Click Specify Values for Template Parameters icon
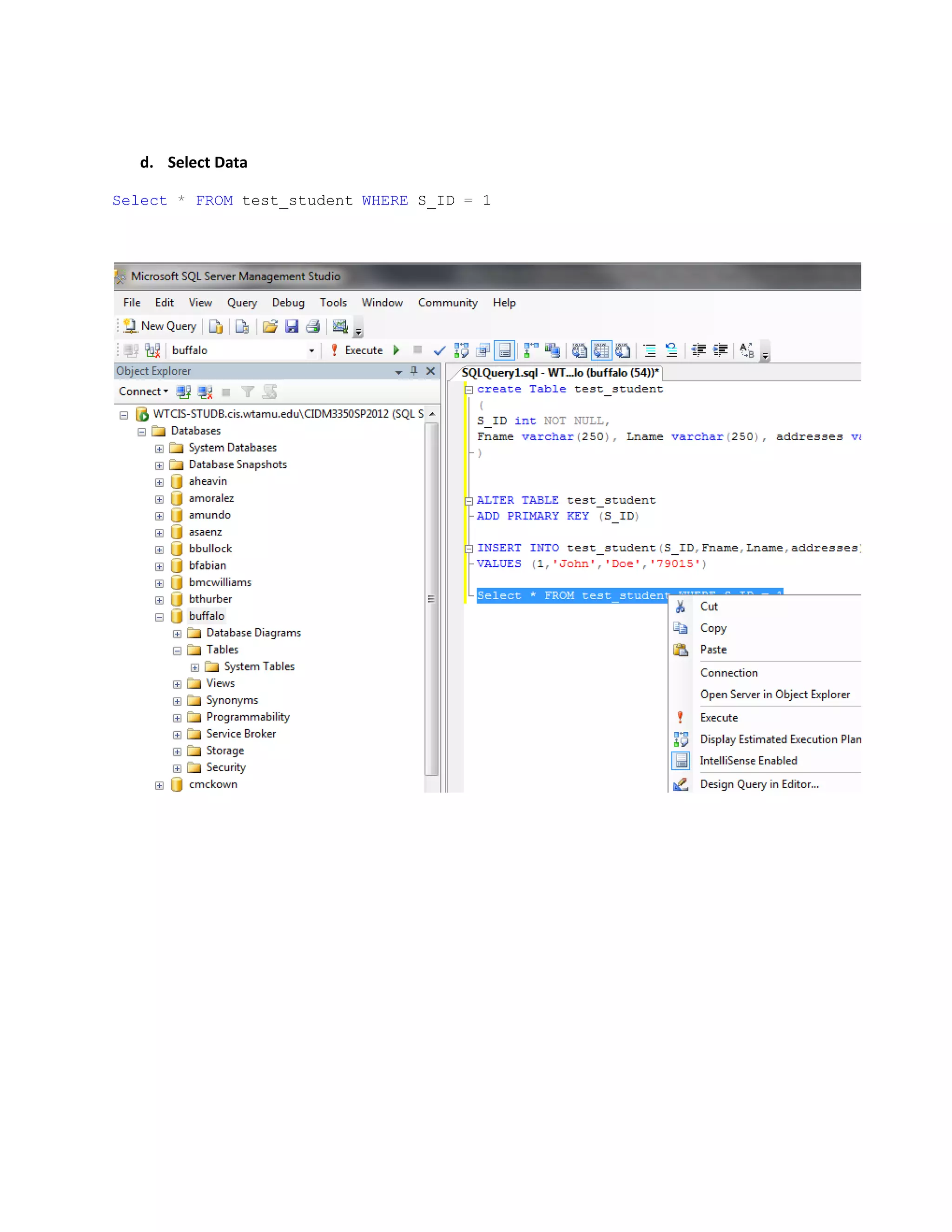 747,351
